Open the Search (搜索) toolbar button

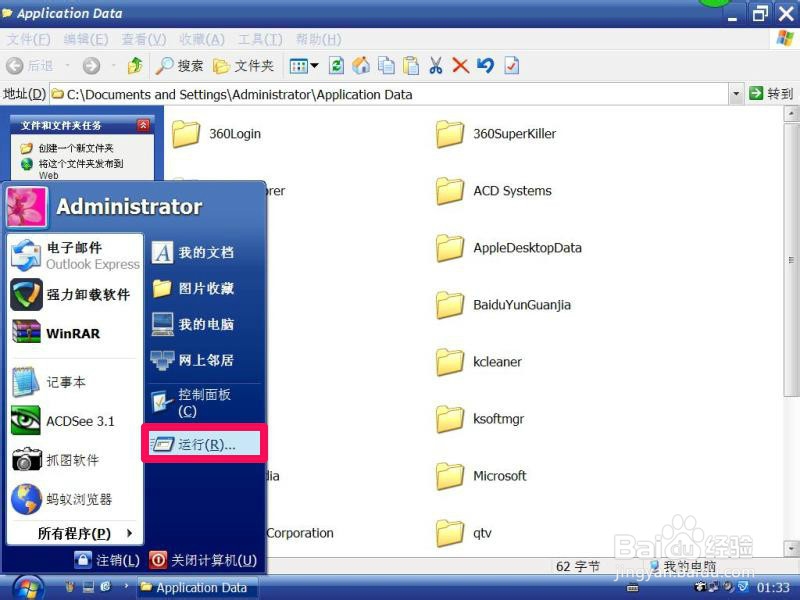[179, 65]
